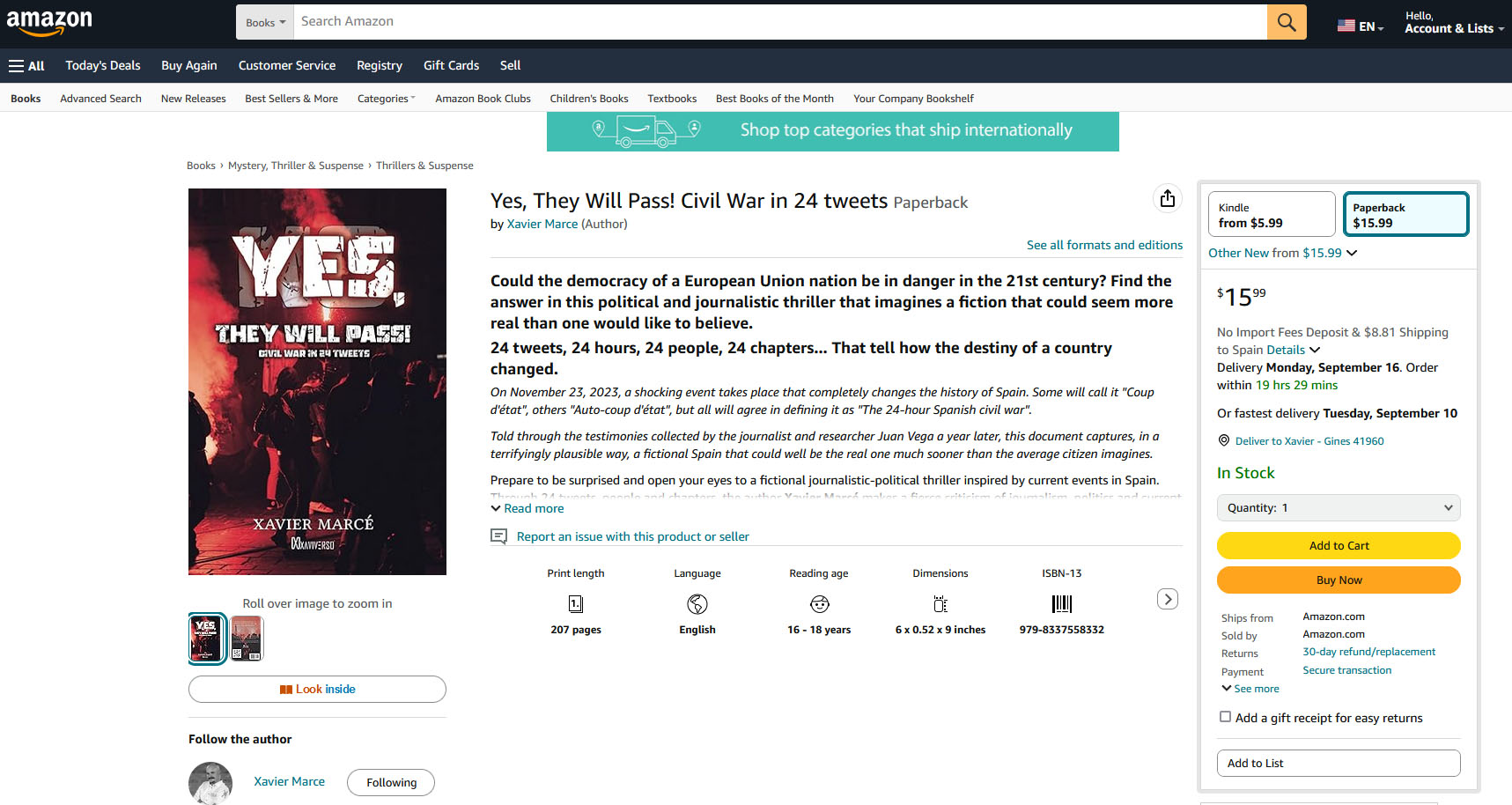Select Best Sellers & More in navigation
The image size is (1512, 805).
291,98
